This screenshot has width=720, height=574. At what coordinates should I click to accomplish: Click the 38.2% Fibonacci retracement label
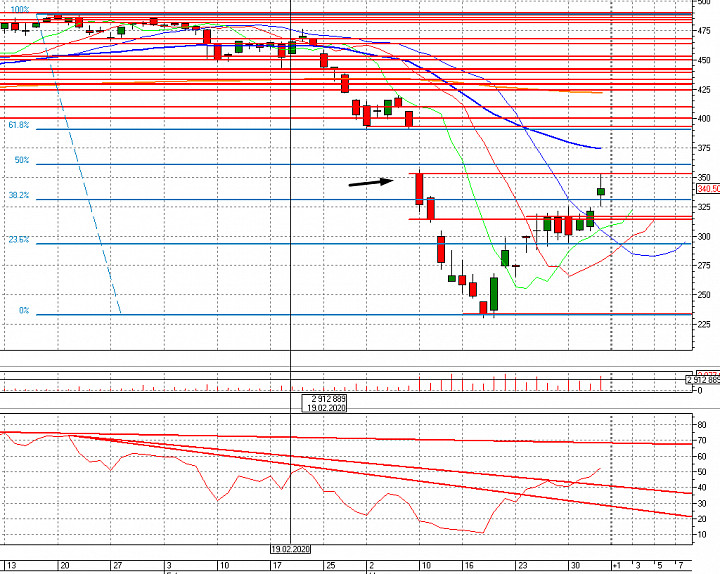tap(19, 195)
